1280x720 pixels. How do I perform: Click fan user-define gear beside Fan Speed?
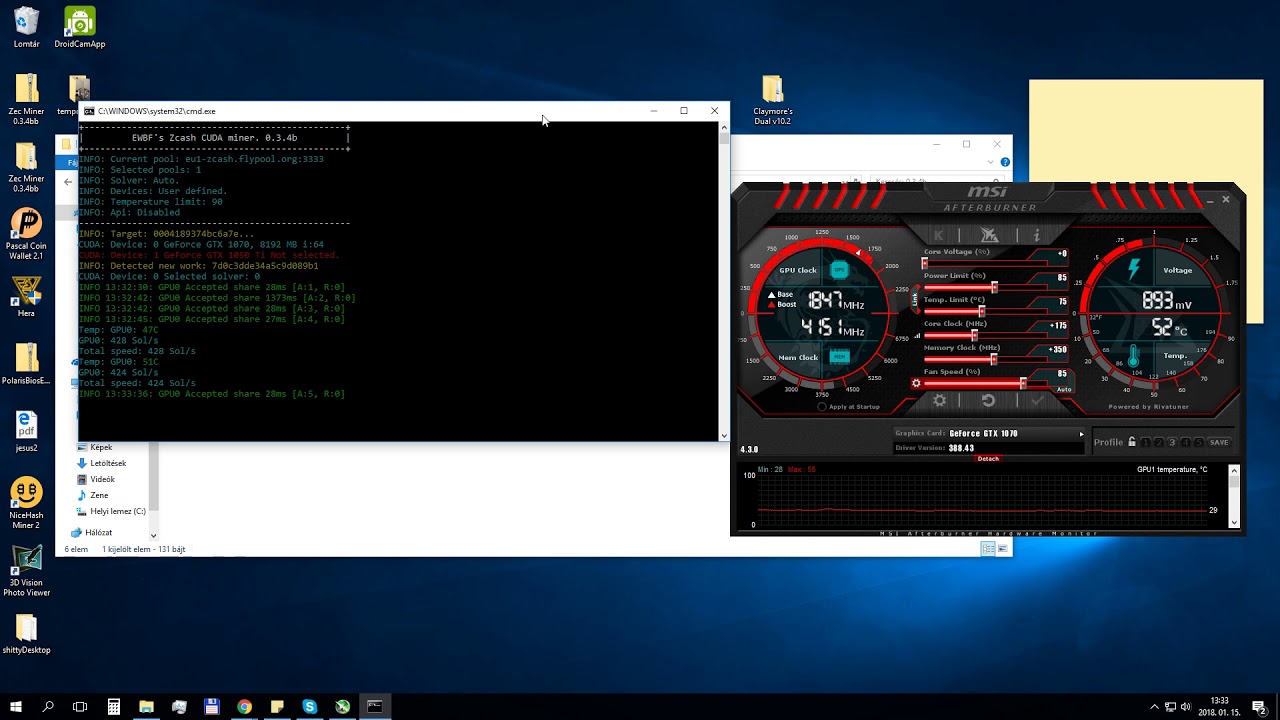(x=916, y=383)
